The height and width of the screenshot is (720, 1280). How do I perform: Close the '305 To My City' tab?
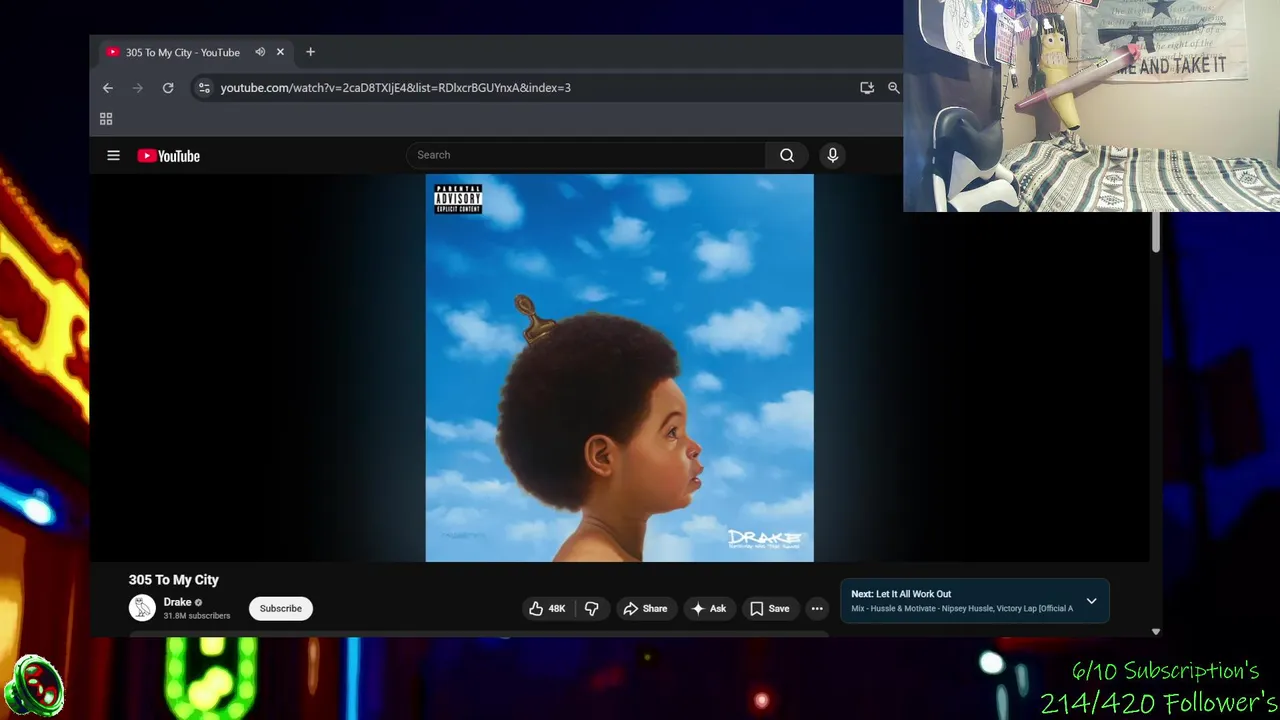click(280, 52)
